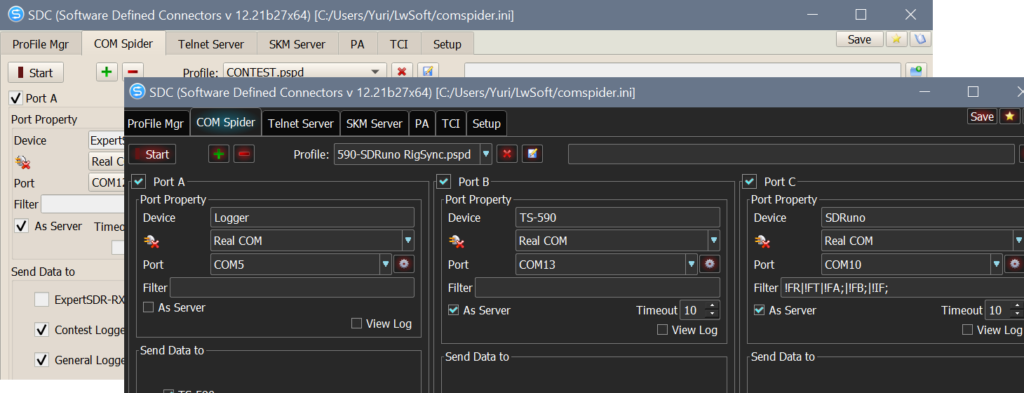Click Save button in light window
This screenshot has height=393, width=1024.
coord(859,39)
